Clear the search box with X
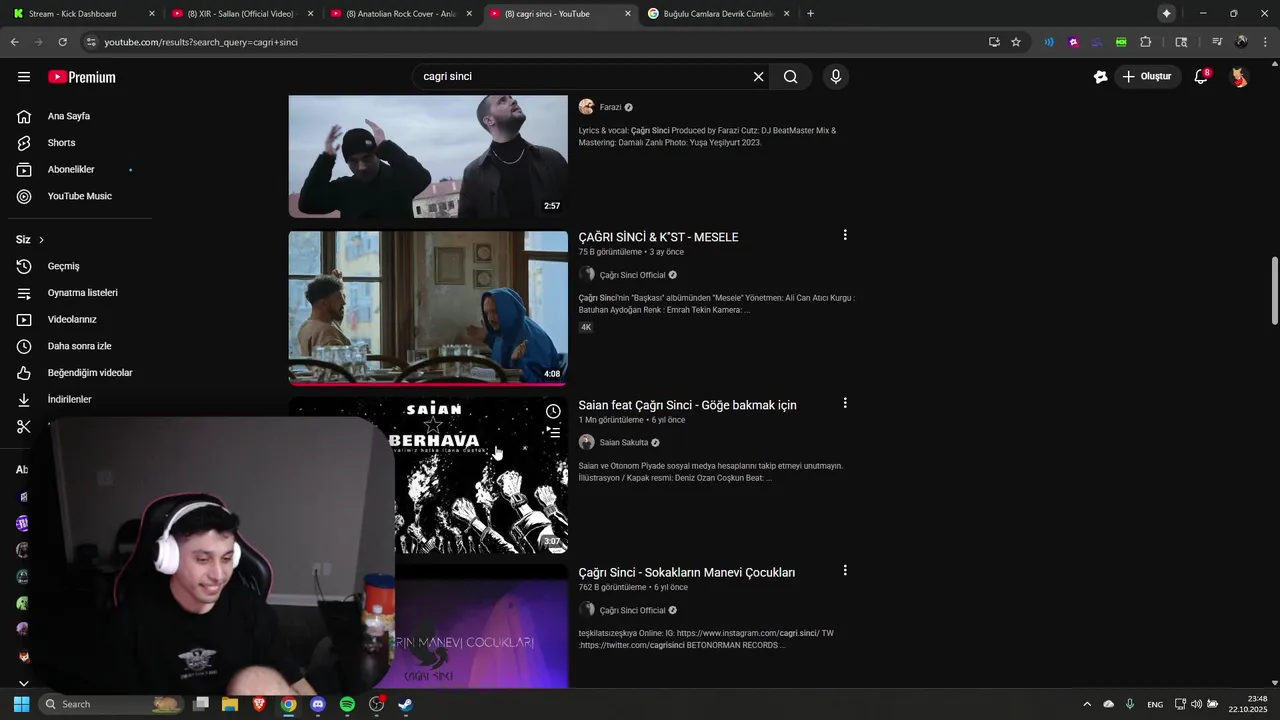1280x720 pixels. (758, 77)
